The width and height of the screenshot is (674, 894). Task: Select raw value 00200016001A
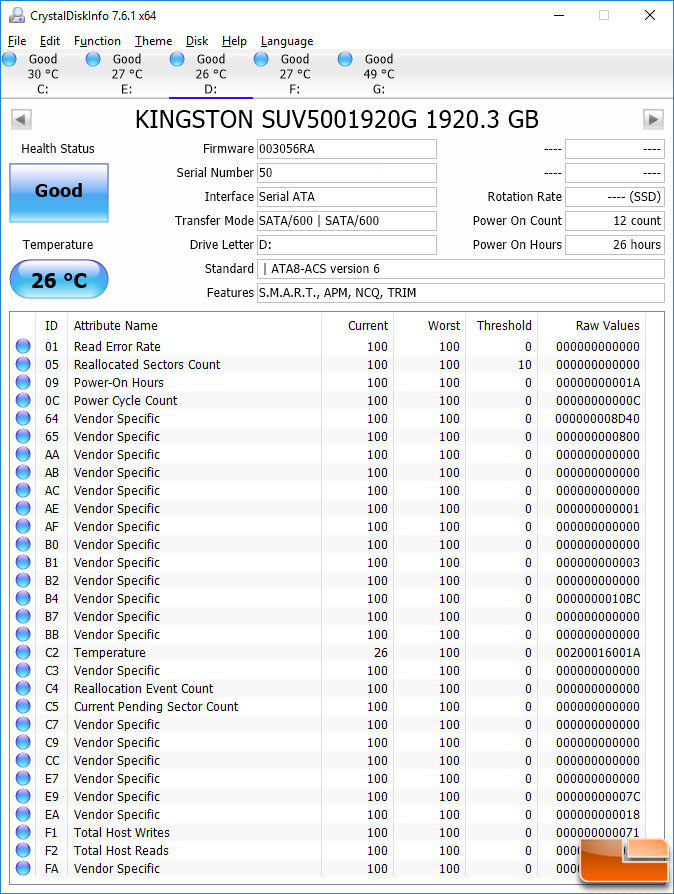(x=598, y=652)
